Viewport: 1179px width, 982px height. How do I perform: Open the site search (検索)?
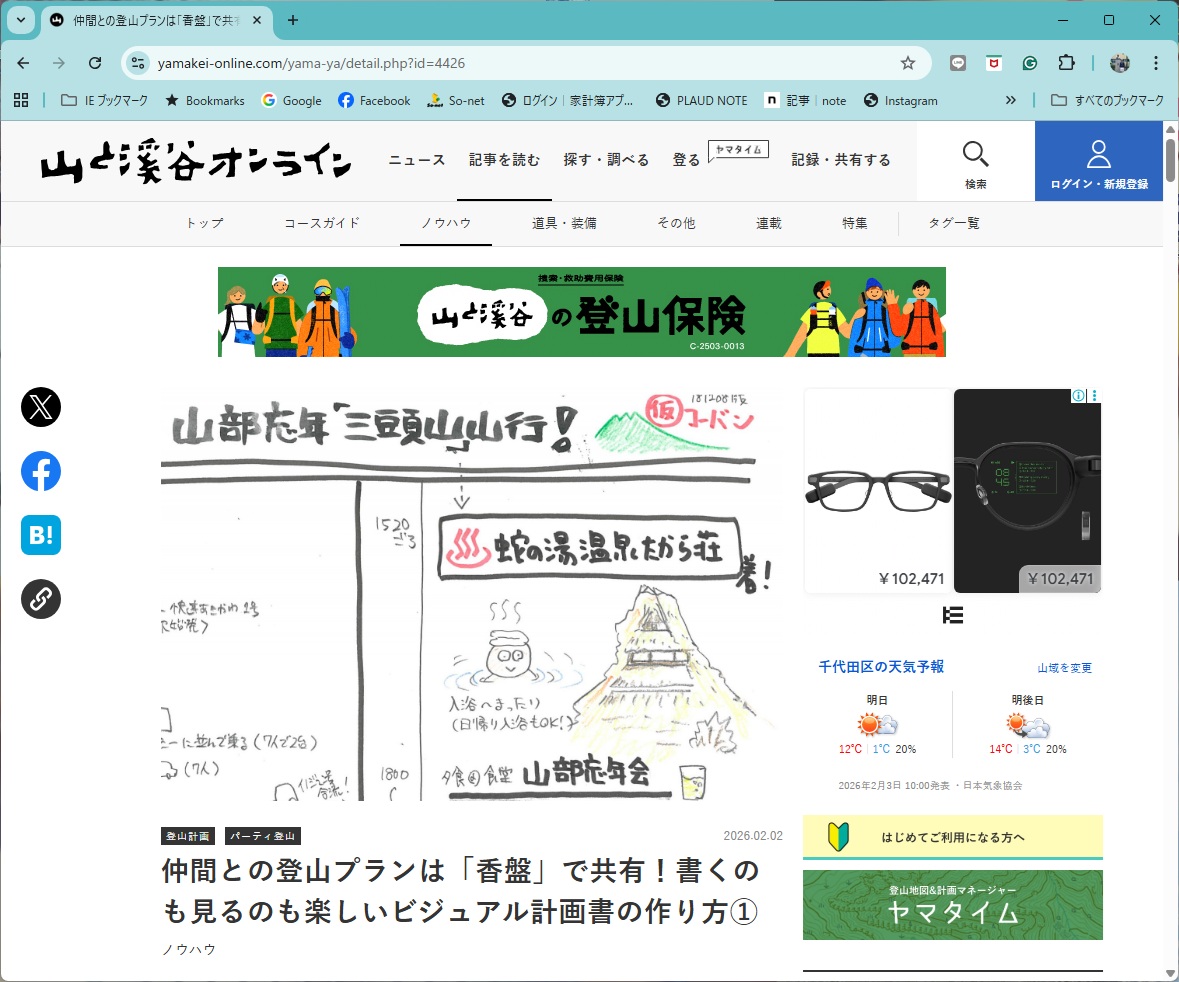[974, 161]
